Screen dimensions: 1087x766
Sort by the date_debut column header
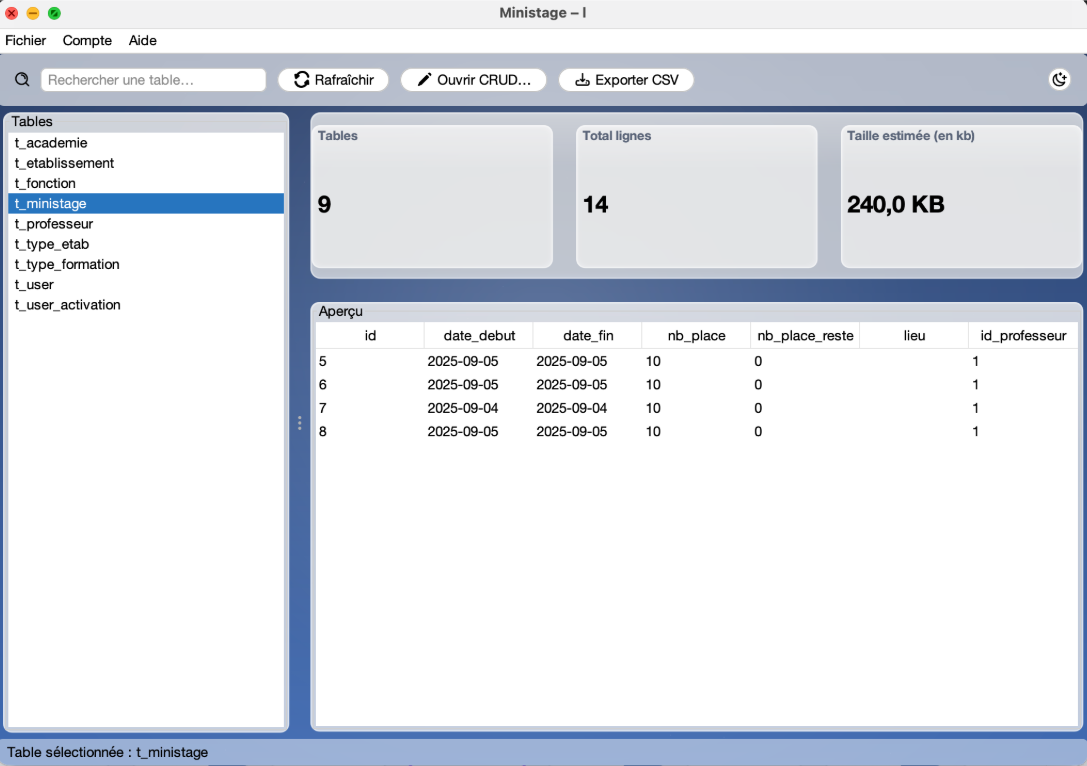[479, 336]
